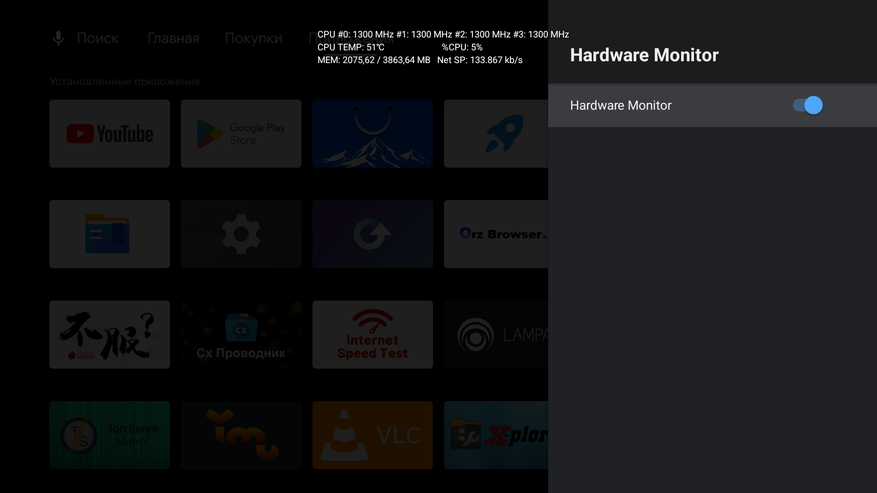Open TorrServe MatriX tile

tap(110, 435)
